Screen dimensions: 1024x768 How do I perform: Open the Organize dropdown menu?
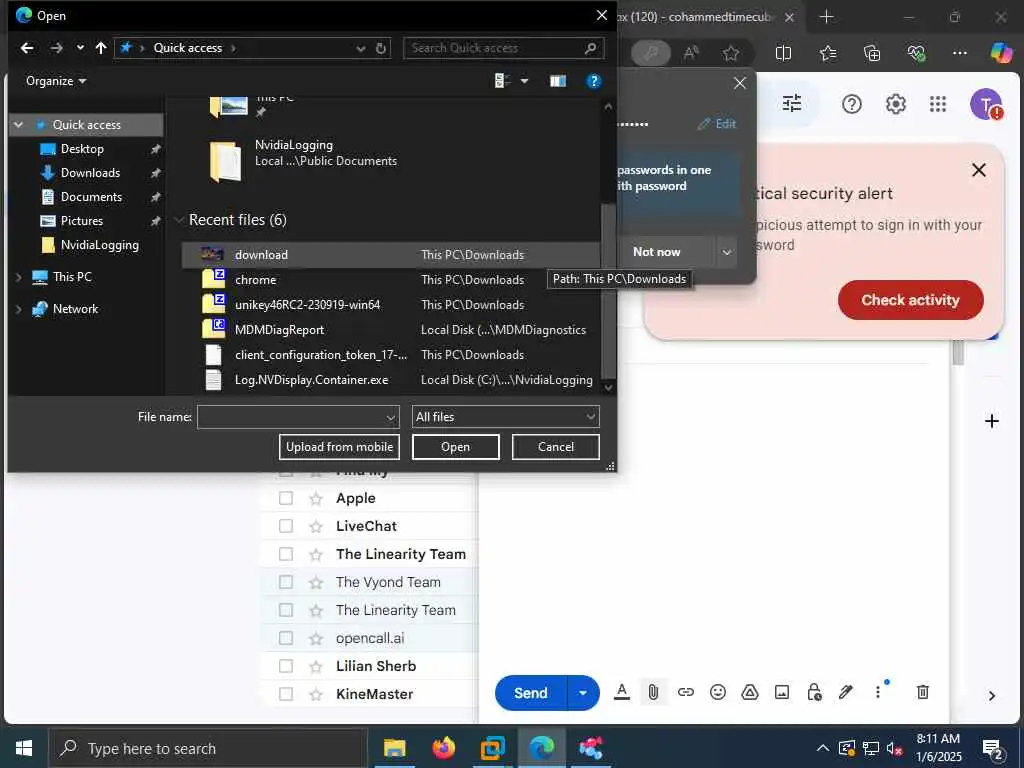[56, 81]
